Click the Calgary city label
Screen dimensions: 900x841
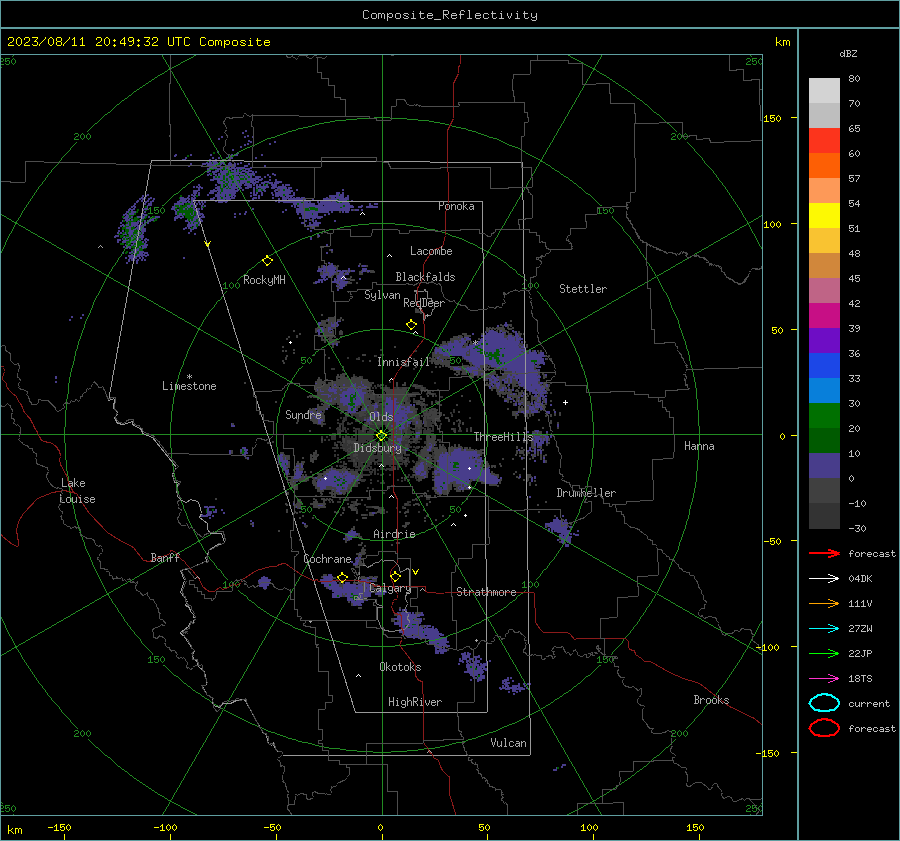390,588
